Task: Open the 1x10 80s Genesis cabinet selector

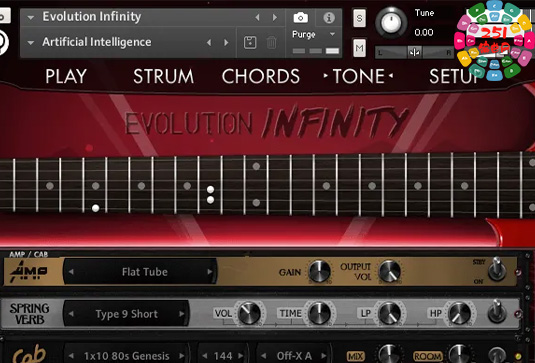Action: 126,356
